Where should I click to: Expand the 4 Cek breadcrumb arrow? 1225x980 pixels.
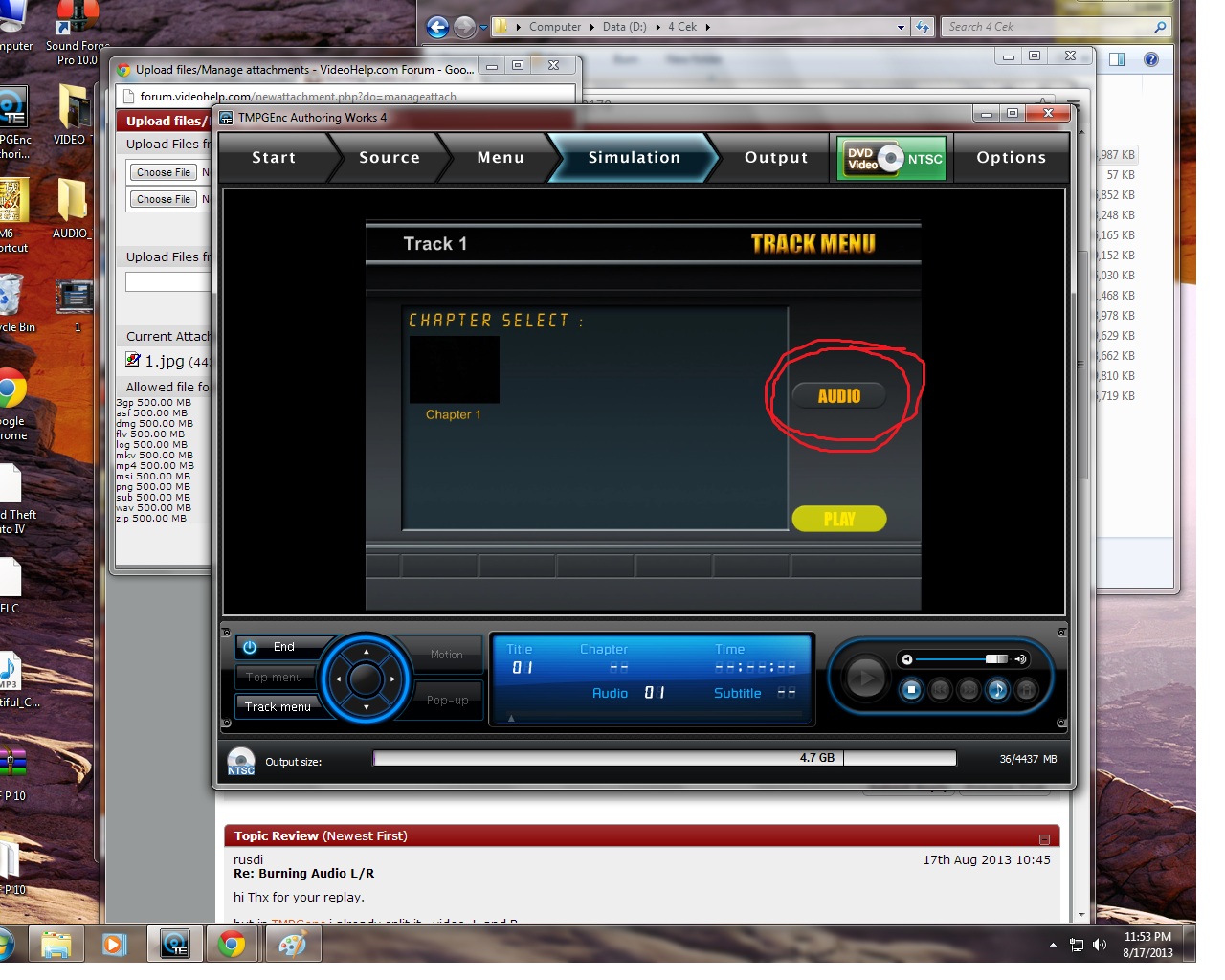click(708, 27)
